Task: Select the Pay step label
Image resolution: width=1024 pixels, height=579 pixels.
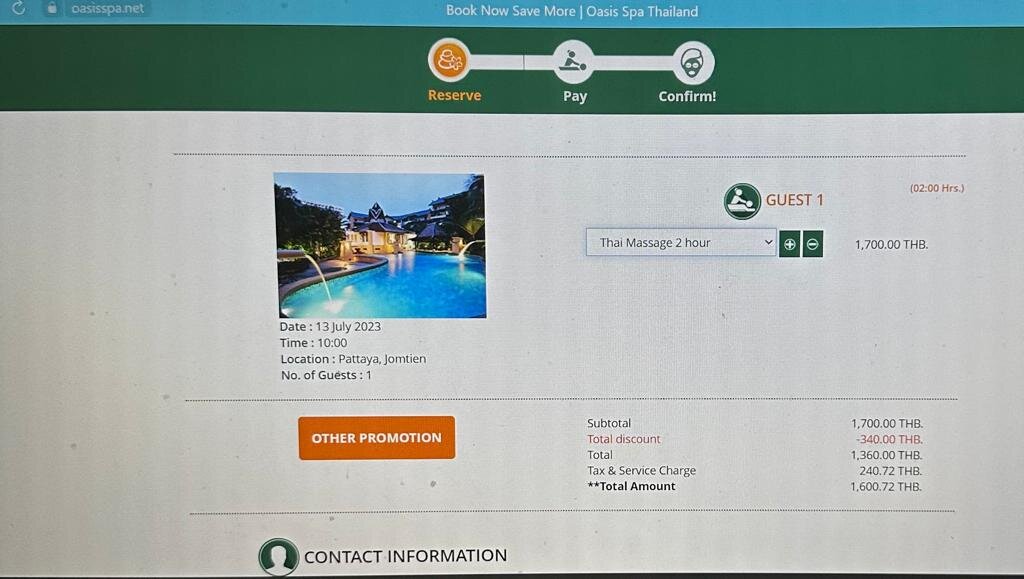Action: click(x=575, y=97)
